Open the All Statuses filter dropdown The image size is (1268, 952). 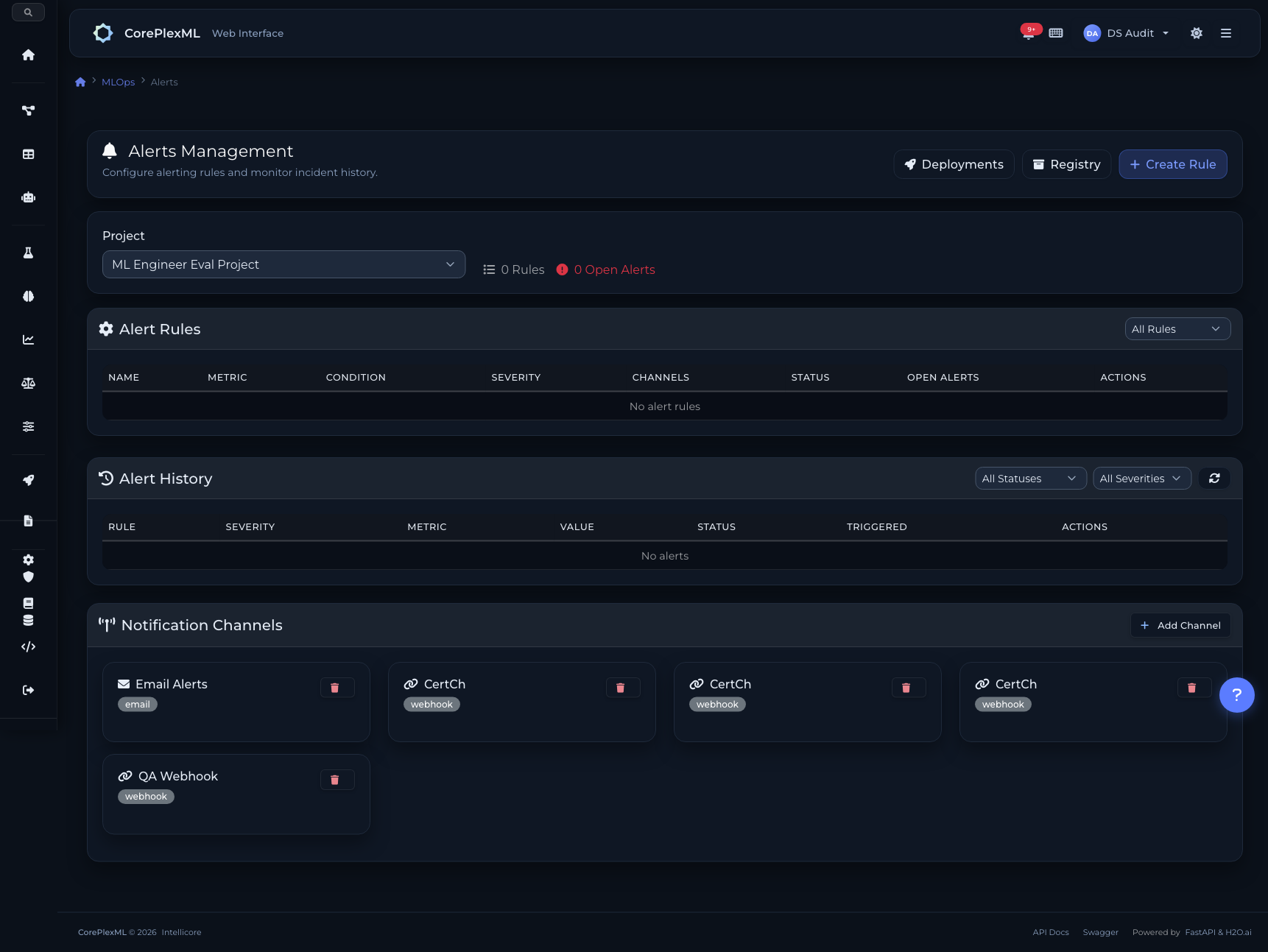[1029, 479]
